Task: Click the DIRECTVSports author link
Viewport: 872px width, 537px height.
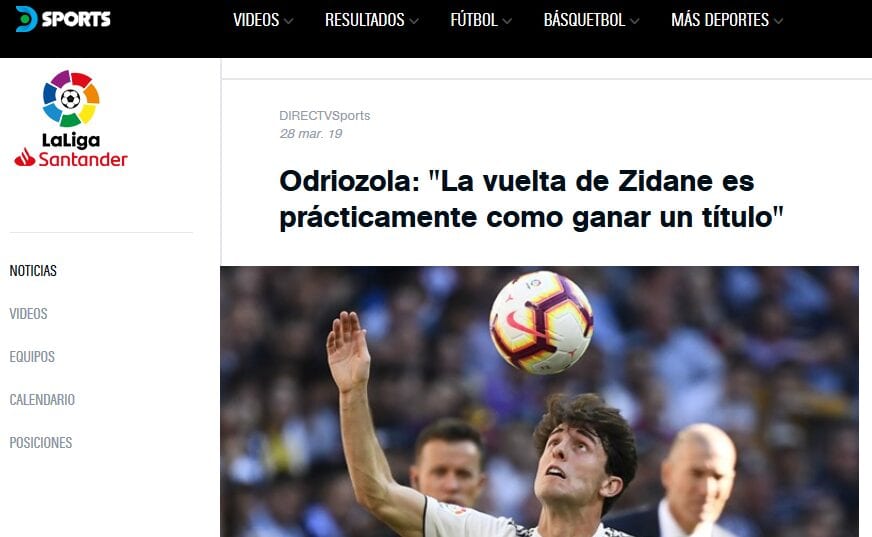Action: pos(325,116)
